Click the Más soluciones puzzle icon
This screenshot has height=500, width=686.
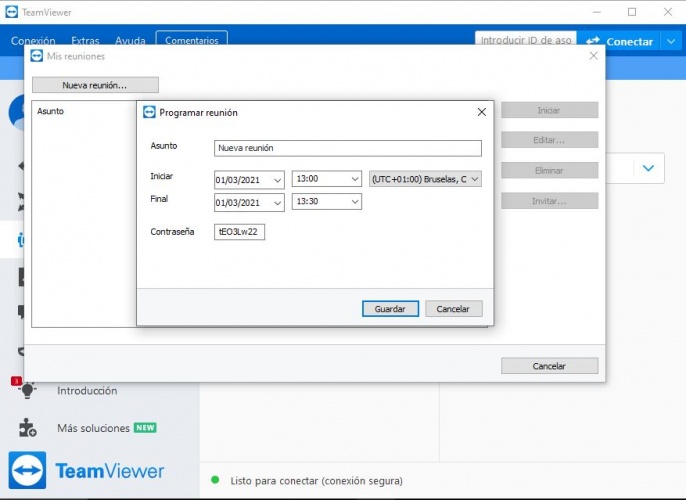click(28, 428)
